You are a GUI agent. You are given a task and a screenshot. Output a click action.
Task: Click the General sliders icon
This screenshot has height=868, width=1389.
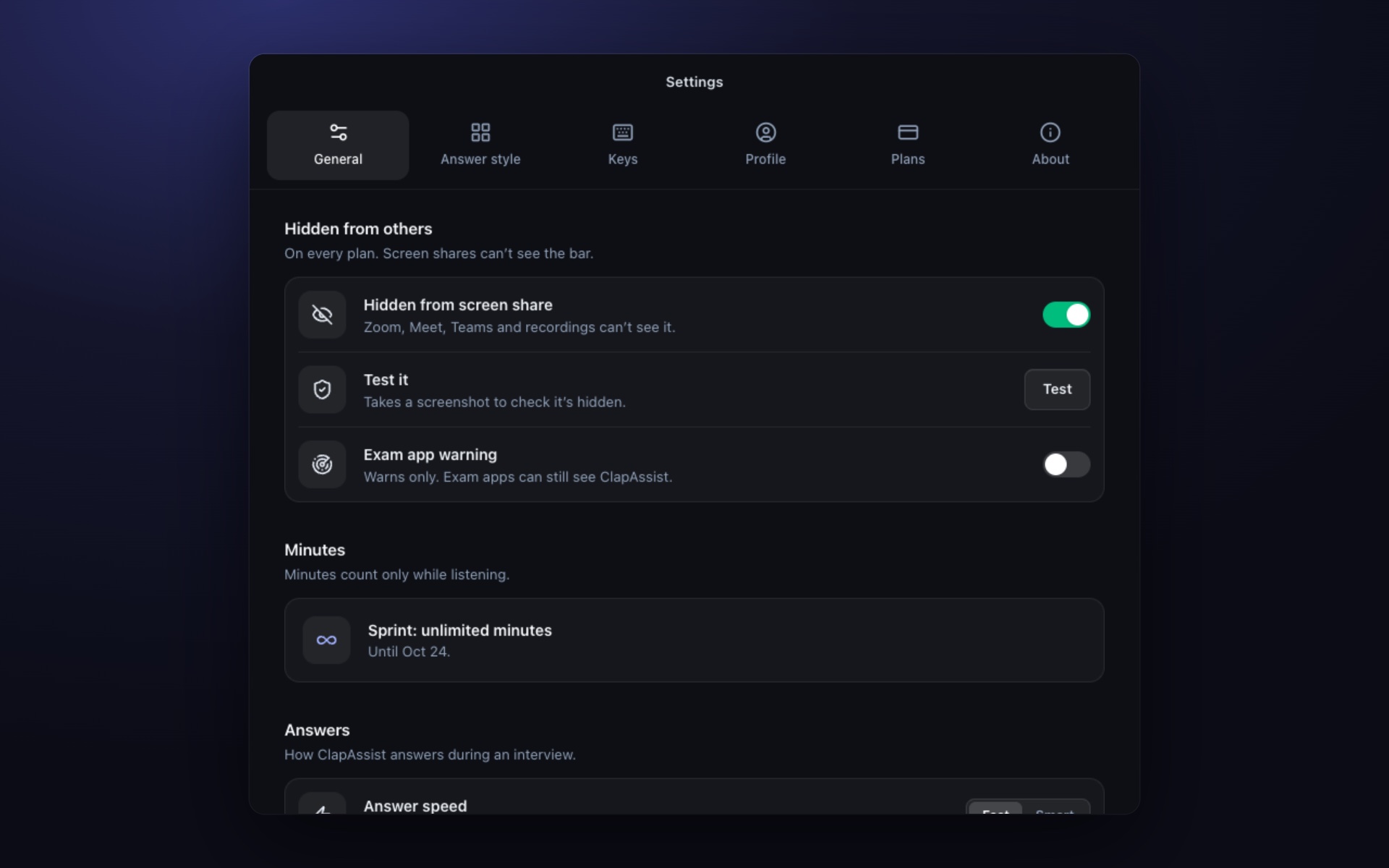pos(338,132)
